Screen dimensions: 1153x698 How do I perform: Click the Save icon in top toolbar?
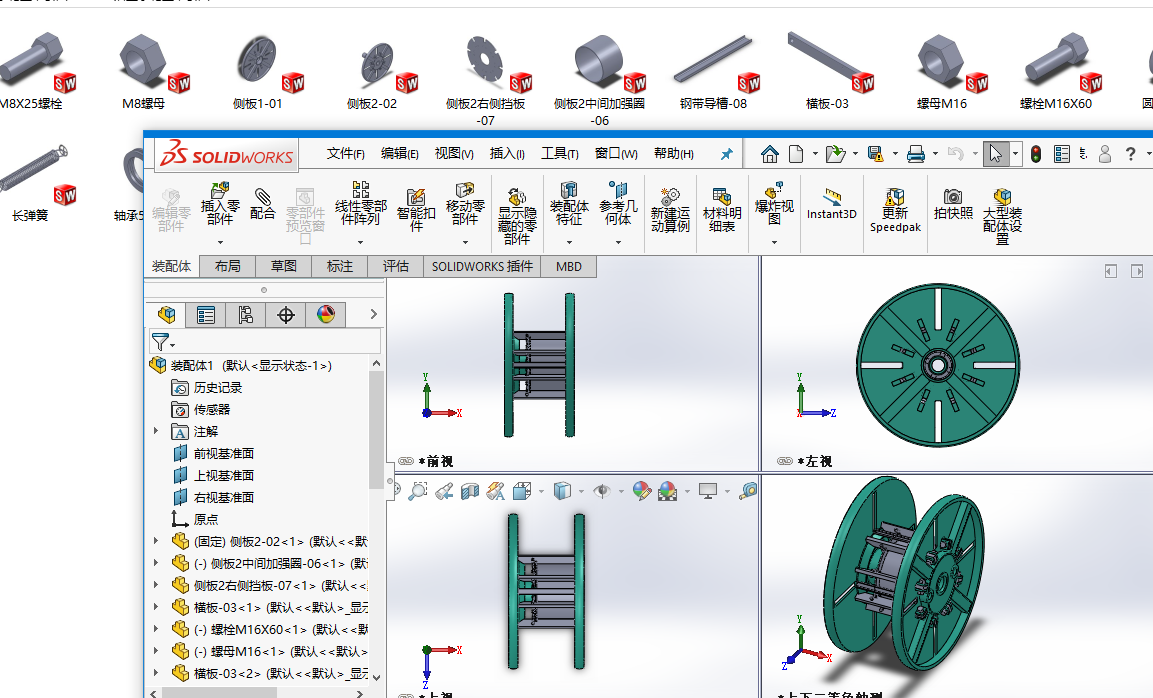tap(875, 154)
